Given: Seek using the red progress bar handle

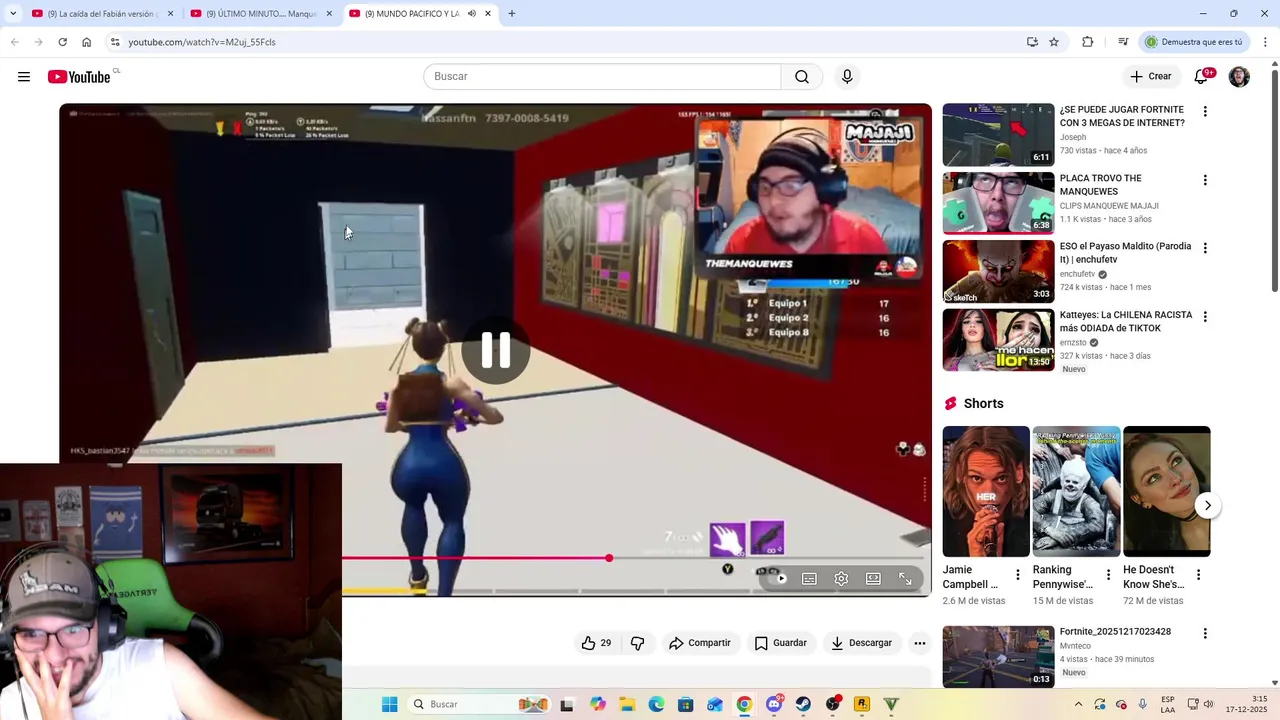Looking at the screenshot, I should (x=609, y=558).
